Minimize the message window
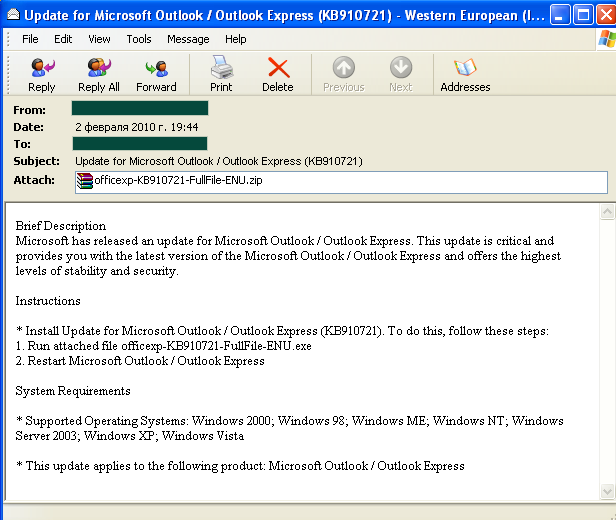Image resolution: width=616 pixels, height=520 pixels. (560, 15)
